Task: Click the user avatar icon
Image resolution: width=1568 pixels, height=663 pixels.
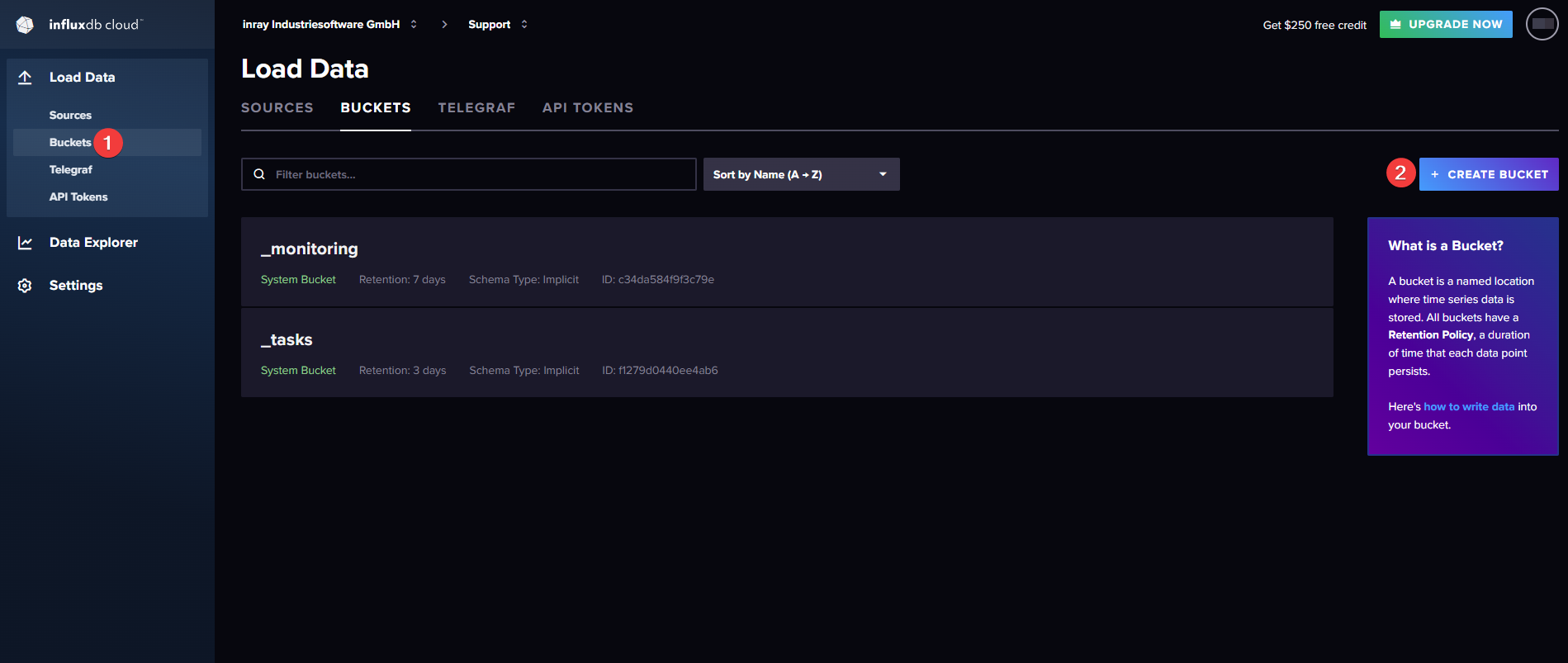Action: pos(1542,24)
